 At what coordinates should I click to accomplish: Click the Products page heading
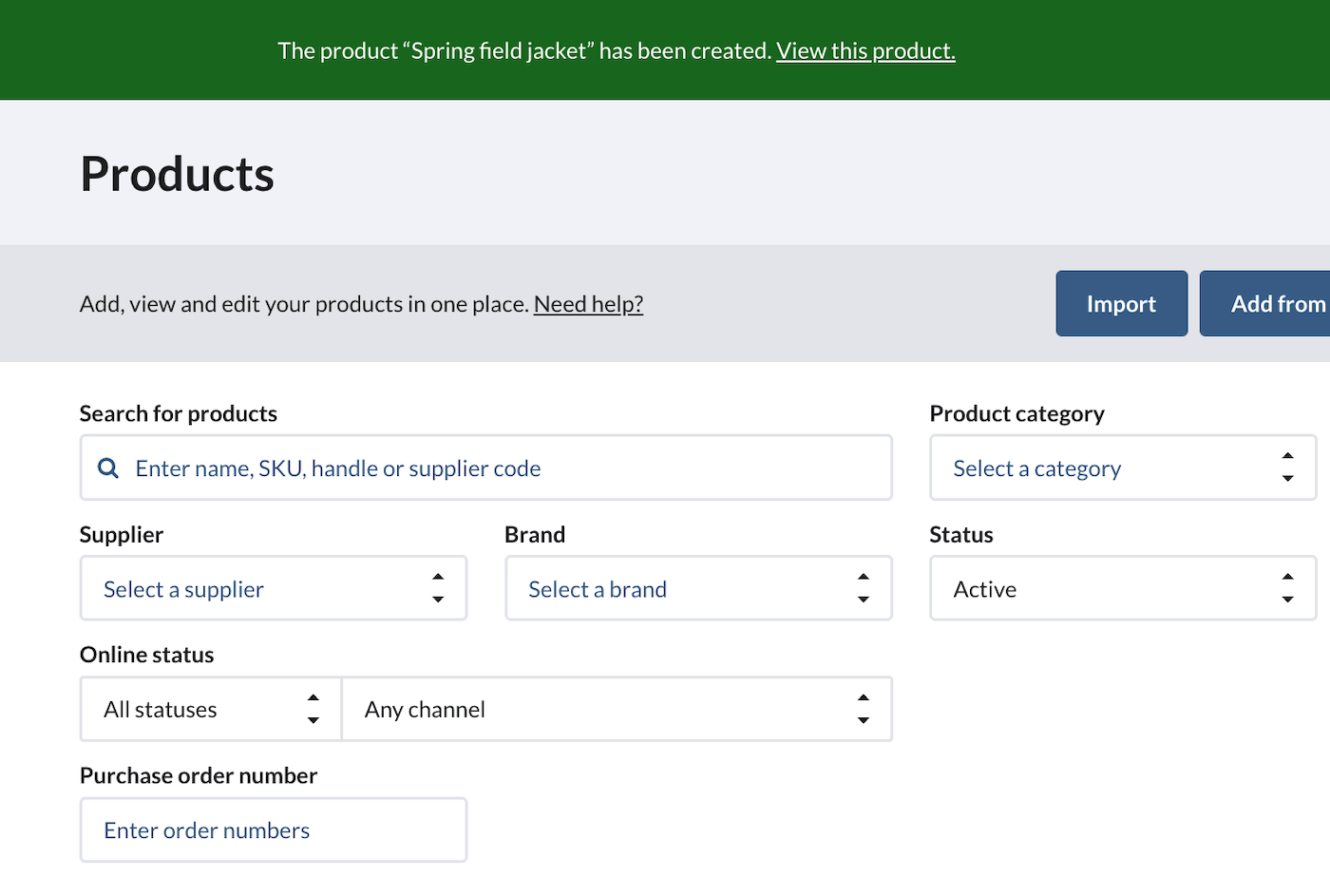click(x=178, y=174)
